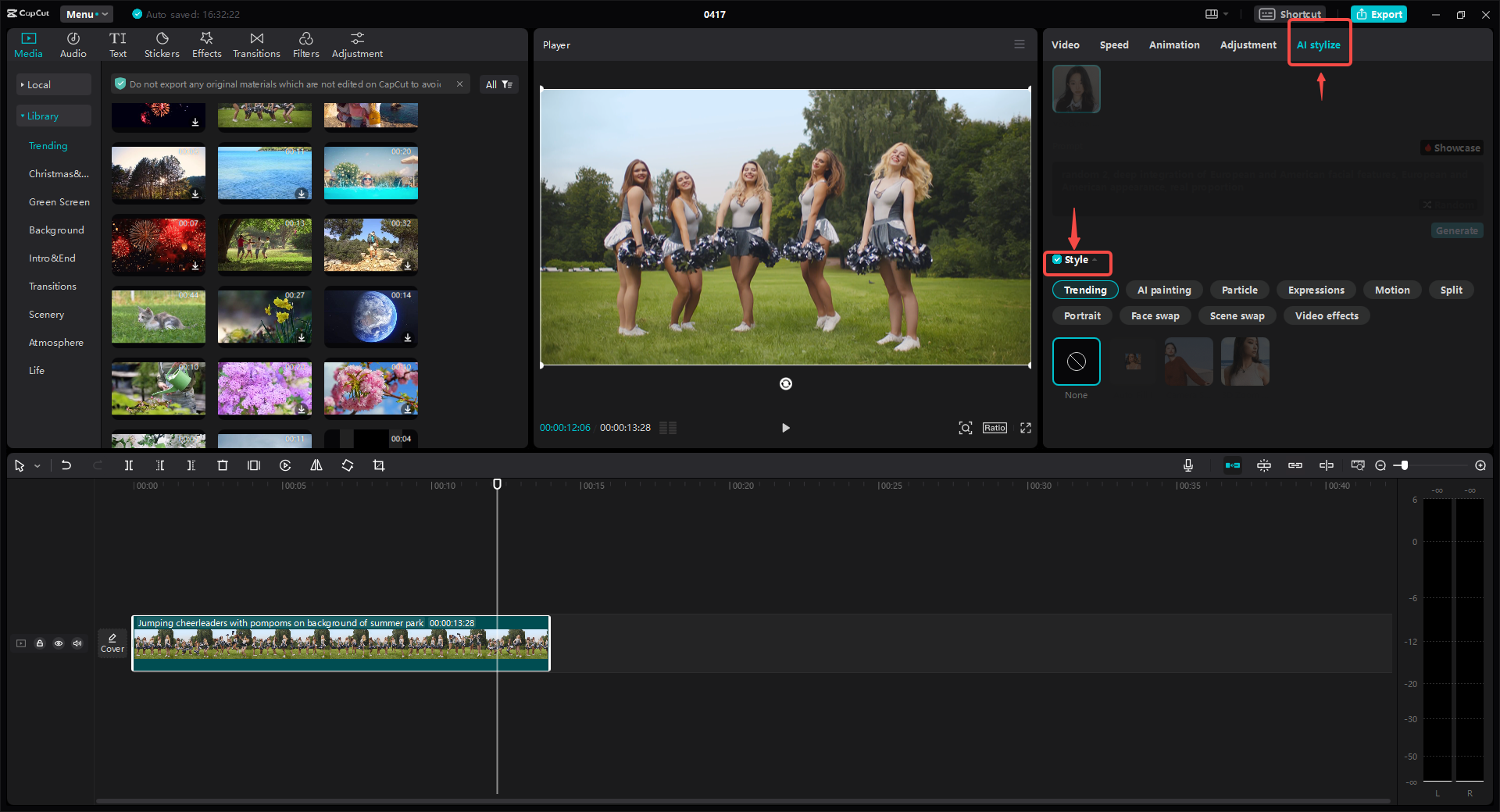Click the Export button

1379,14
